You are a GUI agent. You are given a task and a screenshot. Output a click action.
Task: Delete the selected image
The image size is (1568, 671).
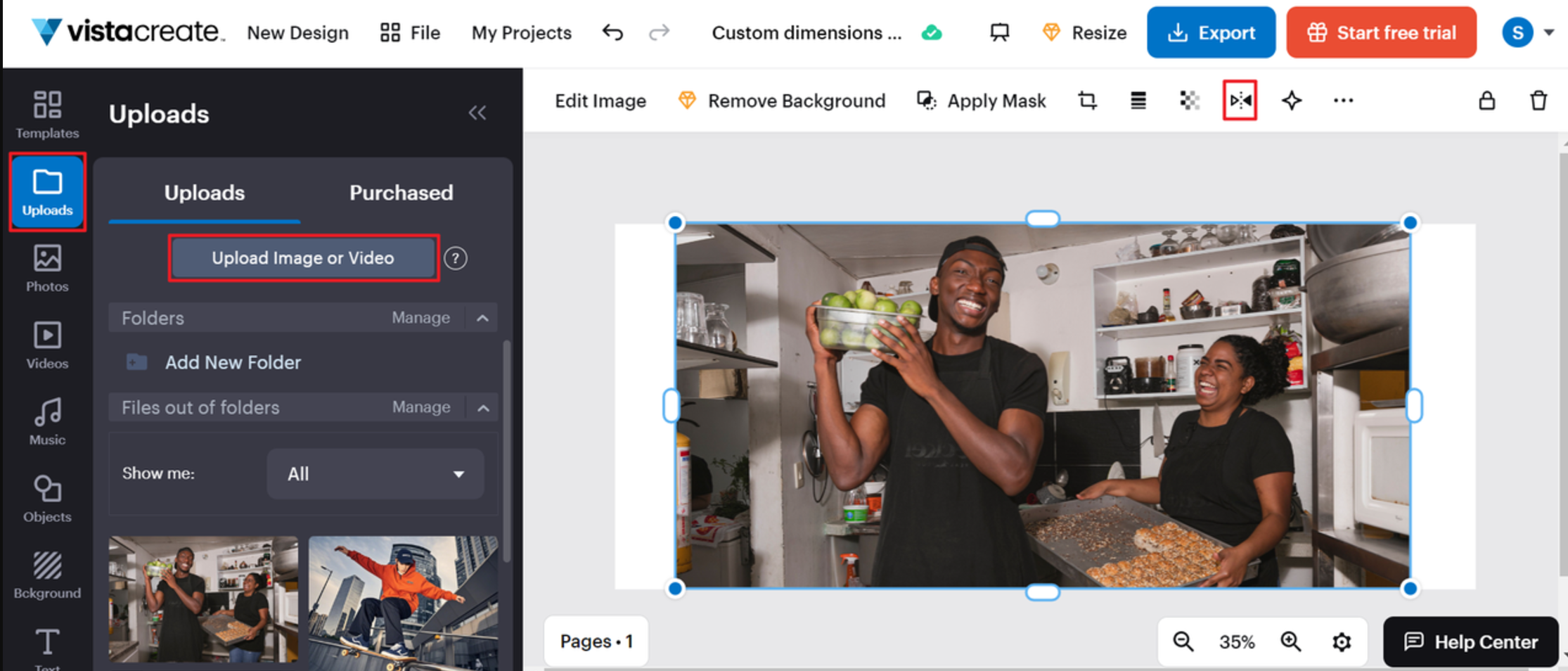[1538, 101]
